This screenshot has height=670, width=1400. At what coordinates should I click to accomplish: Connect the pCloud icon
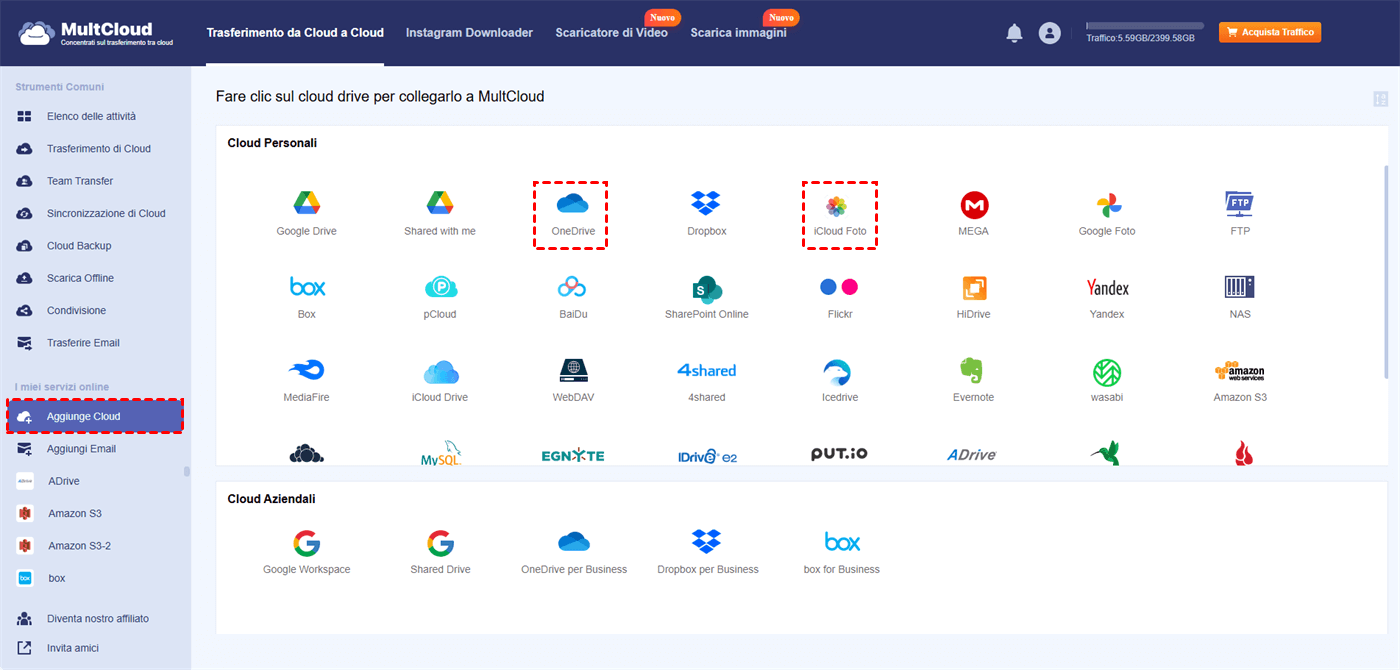pyautogui.click(x=440, y=288)
